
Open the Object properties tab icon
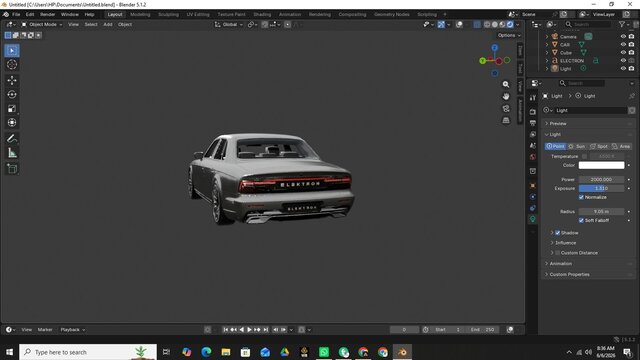coord(533,185)
